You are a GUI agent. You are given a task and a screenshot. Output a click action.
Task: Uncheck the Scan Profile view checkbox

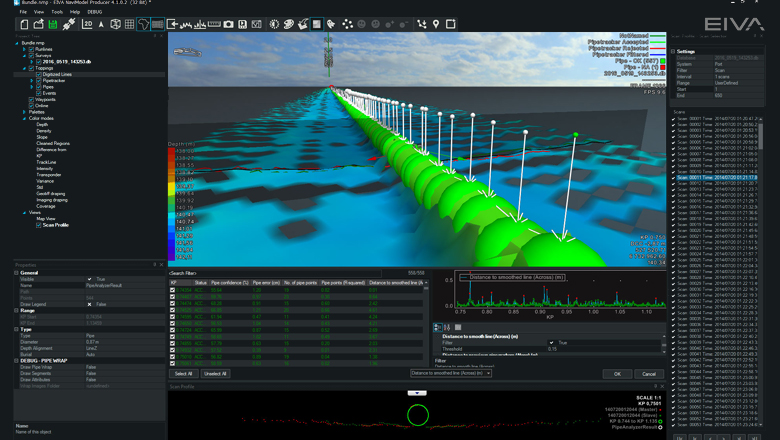pyautogui.click(x=39, y=225)
